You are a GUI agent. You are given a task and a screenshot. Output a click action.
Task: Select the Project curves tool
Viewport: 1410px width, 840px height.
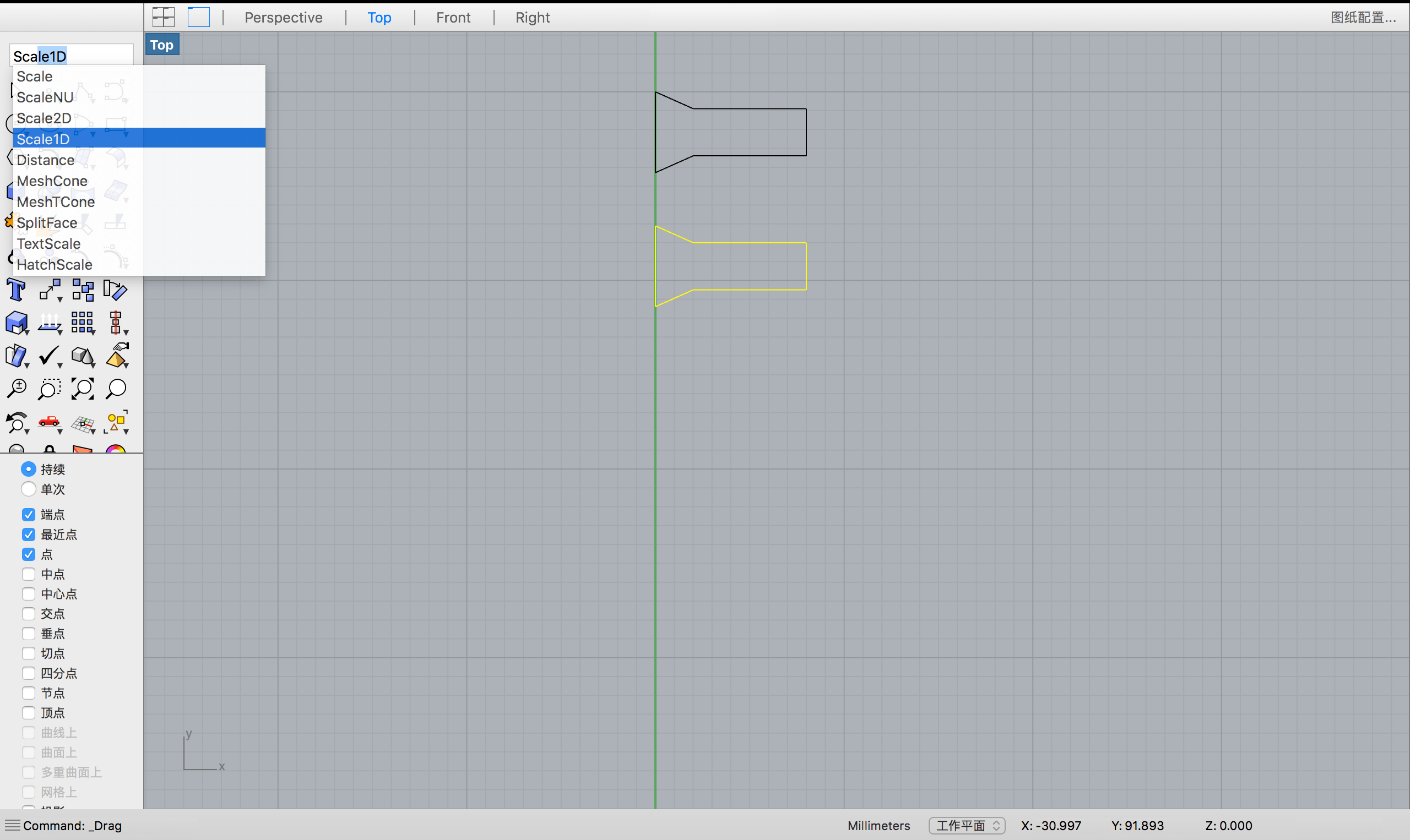[49, 323]
